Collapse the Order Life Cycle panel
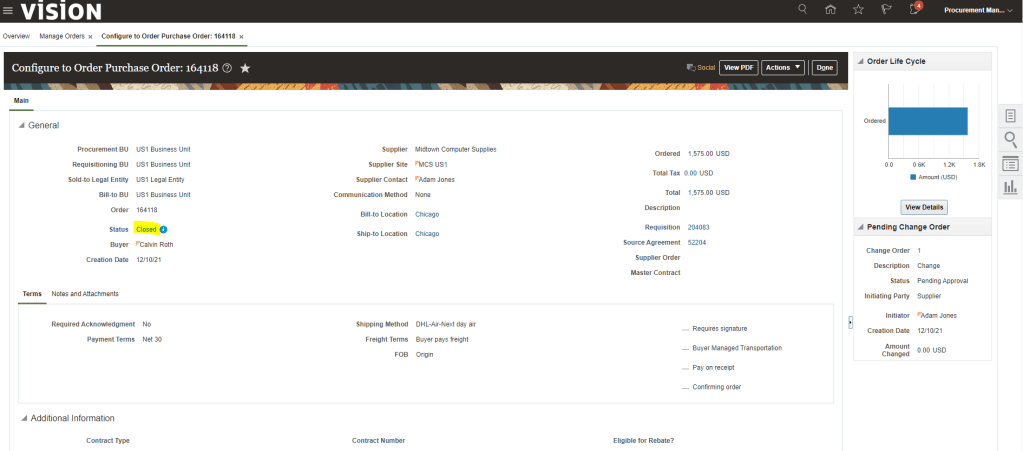 [860, 61]
